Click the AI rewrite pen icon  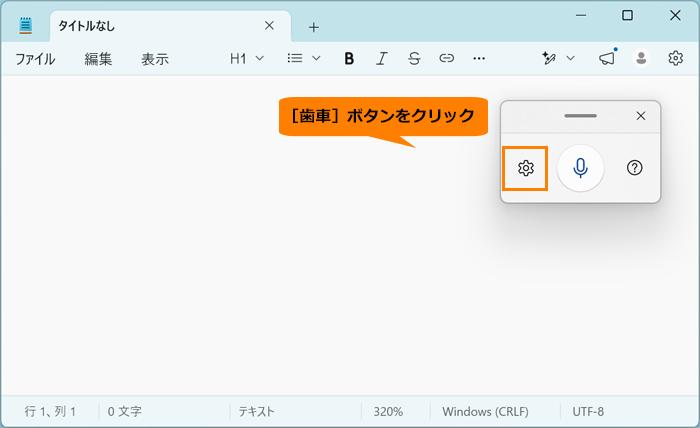(x=549, y=58)
